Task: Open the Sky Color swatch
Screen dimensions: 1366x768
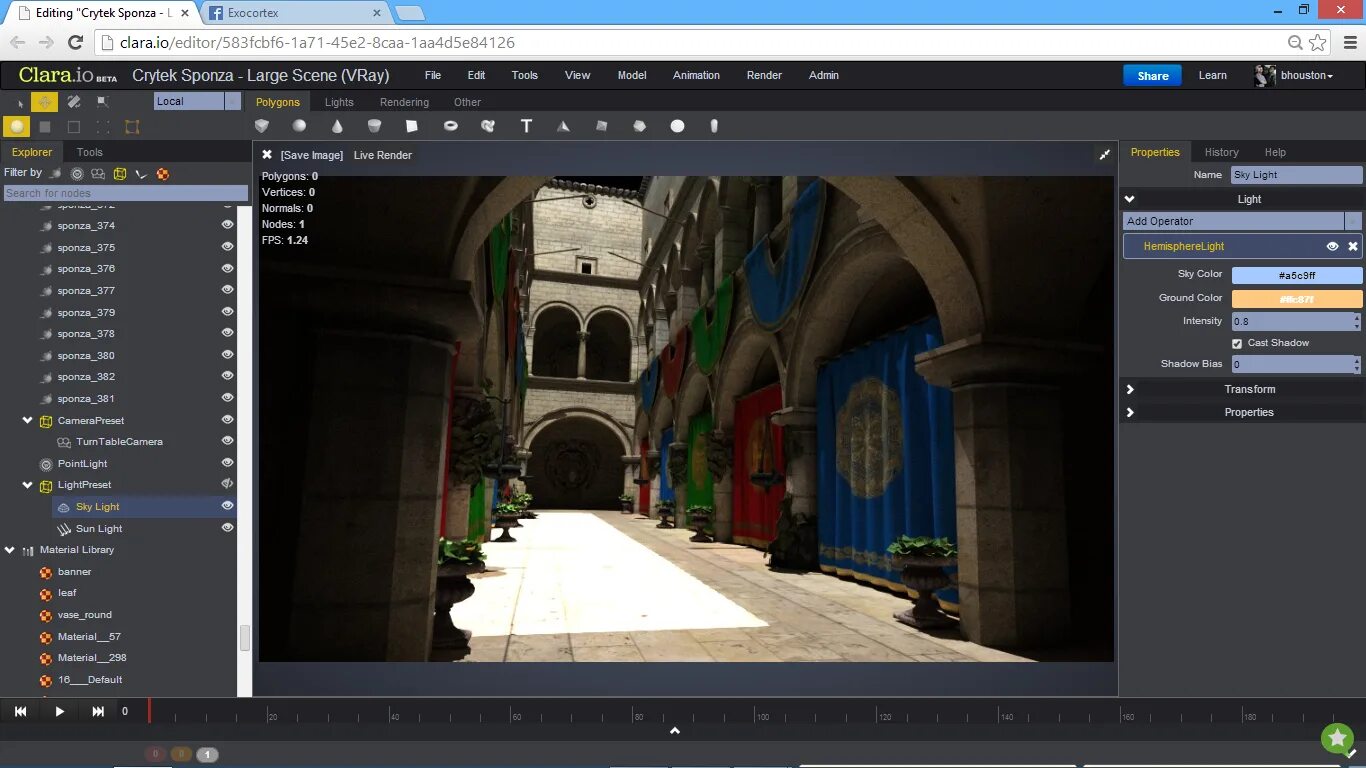Action: point(1296,275)
